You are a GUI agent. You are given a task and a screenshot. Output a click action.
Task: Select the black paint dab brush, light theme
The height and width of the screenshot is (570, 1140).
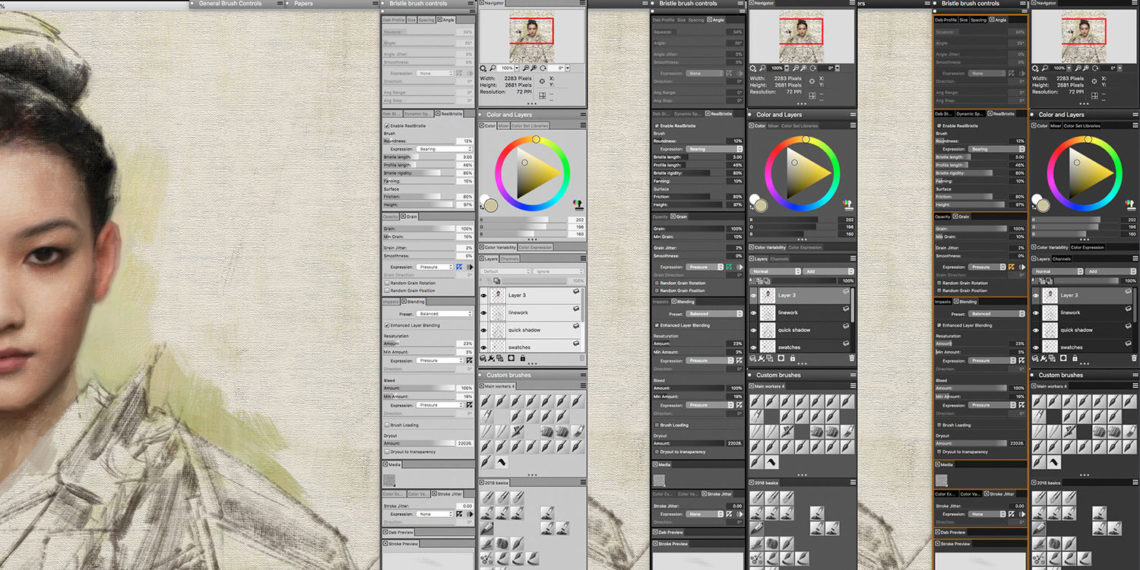pos(500,462)
